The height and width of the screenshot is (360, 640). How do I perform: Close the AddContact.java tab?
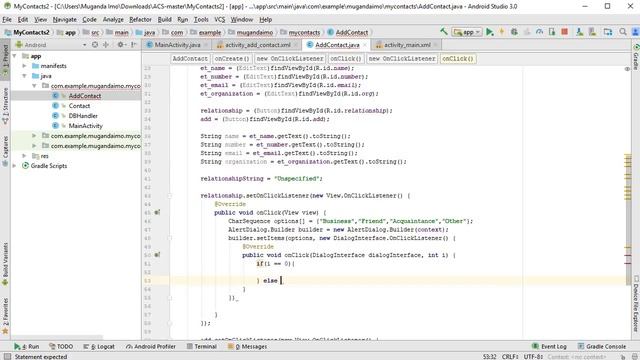click(x=364, y=45)
